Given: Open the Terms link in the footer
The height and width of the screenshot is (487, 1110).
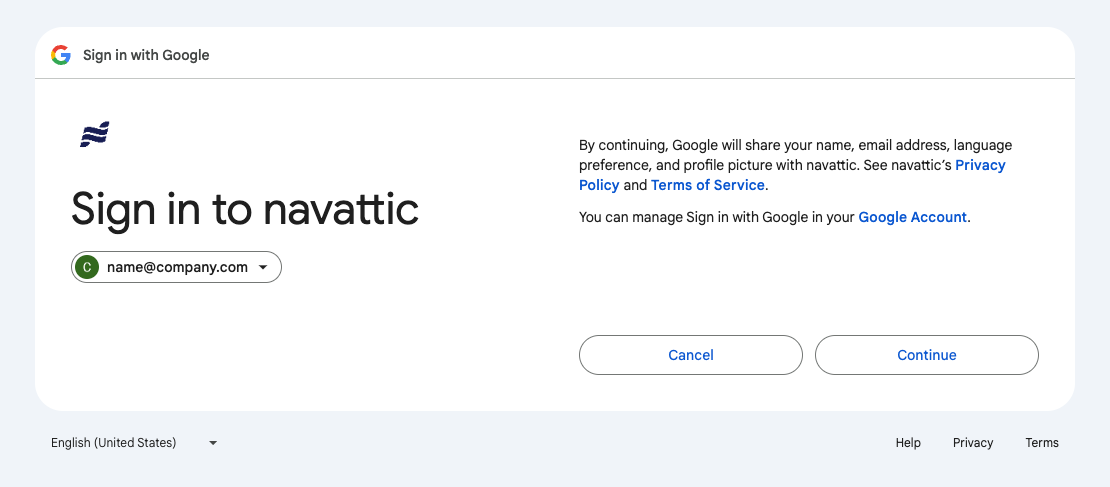Looking at the screenshot, I should [x=1042, y=443].
